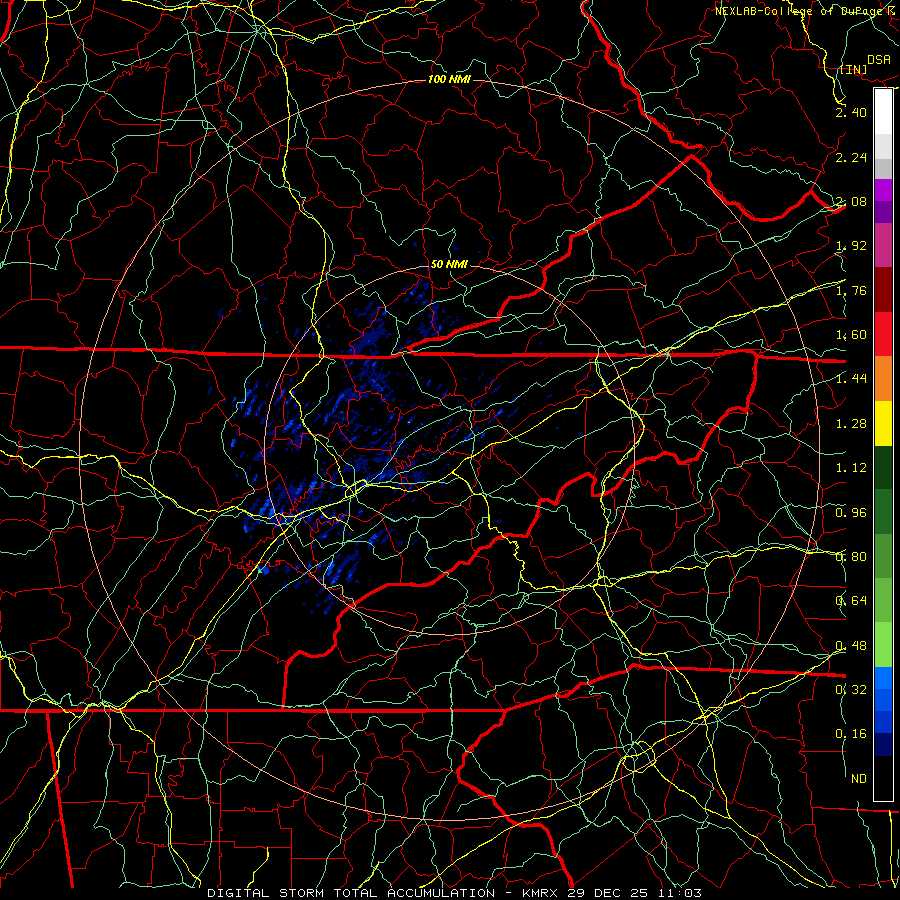The height and width of the screenshot is (900, 900).
Task: Click the navy blue swatch just above ND
Action: [883, 744]
